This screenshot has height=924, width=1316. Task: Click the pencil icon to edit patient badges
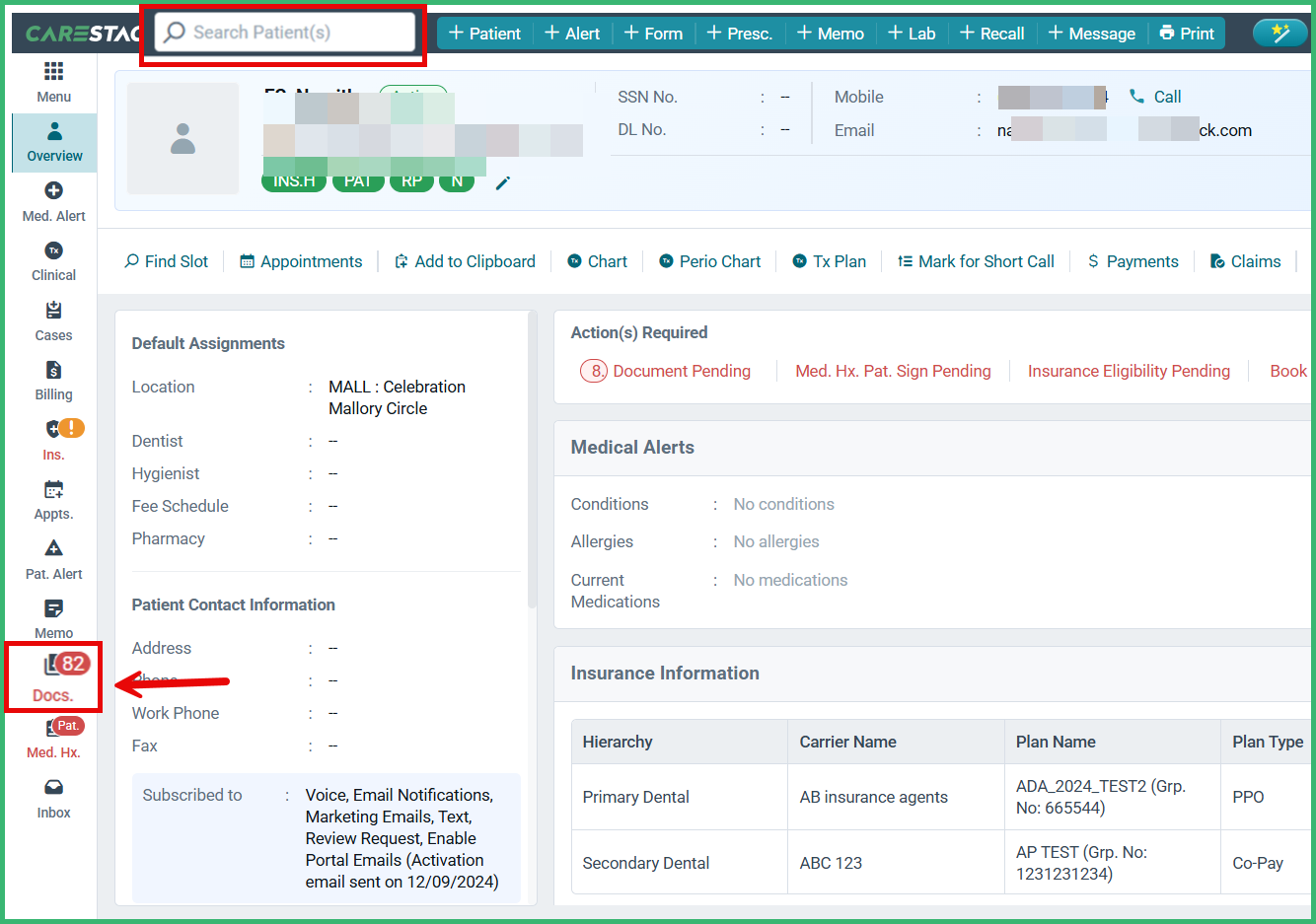pyautogui.click(x=503, y=182)
